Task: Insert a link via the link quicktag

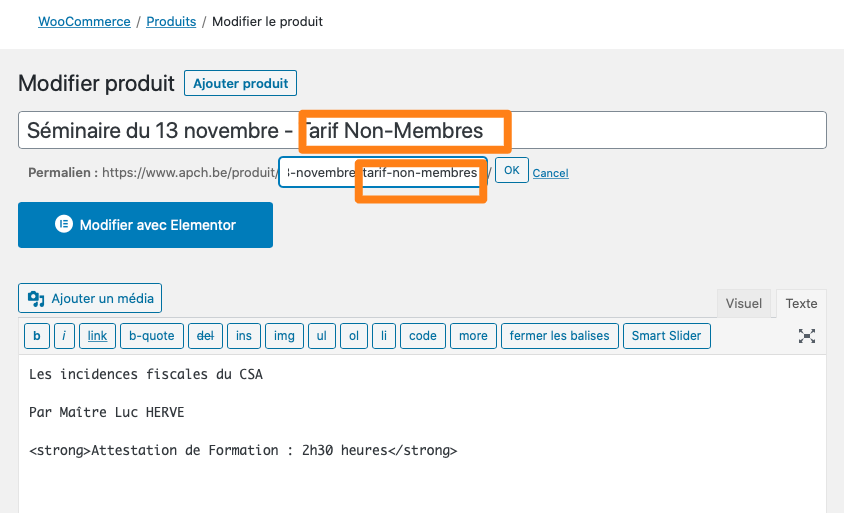Action: tap(97, 336)
